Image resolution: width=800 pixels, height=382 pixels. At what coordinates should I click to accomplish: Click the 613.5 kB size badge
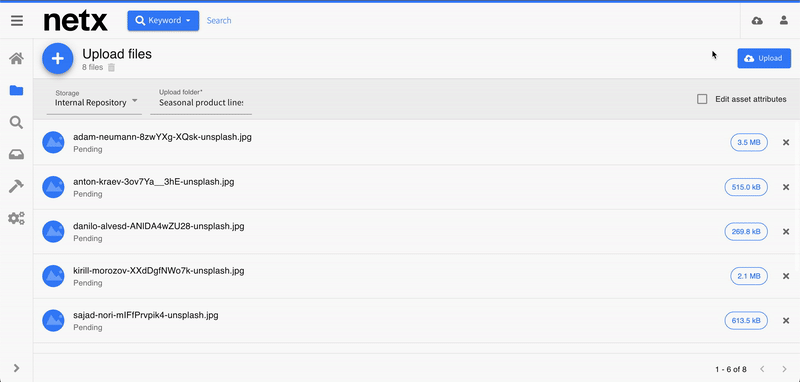point(746,321)
